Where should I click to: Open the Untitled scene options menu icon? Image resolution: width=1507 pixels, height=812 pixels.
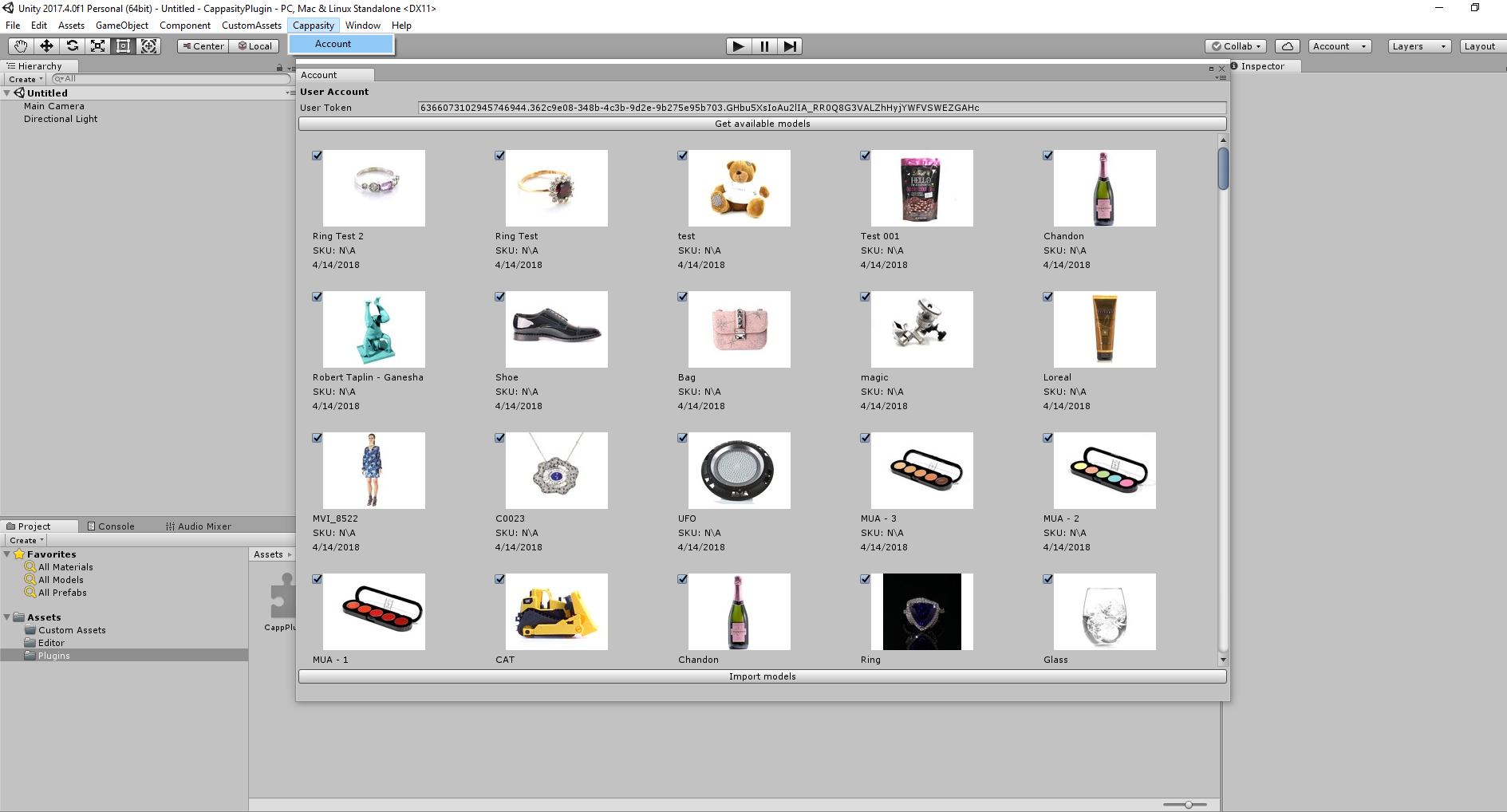[290, 93]
